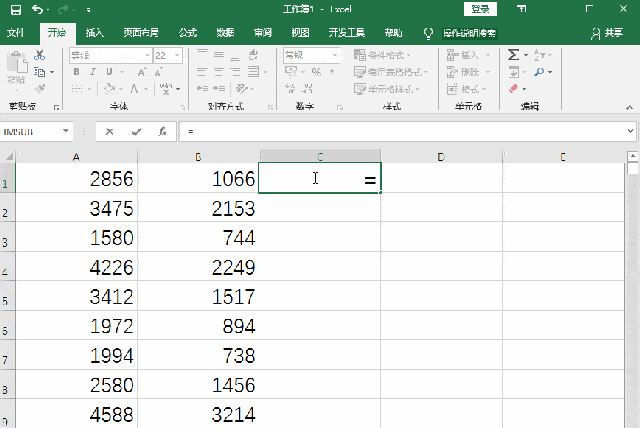This screenshot has width=640, height=428.
Task: Click the Increase Font Size icon
Action: (x=142, y=72)
